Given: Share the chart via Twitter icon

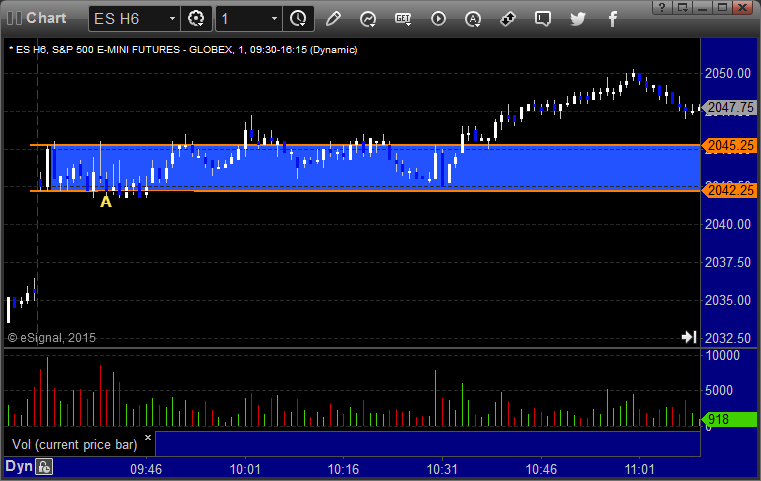Looking at the screenshot, I should tap(578, 19).
